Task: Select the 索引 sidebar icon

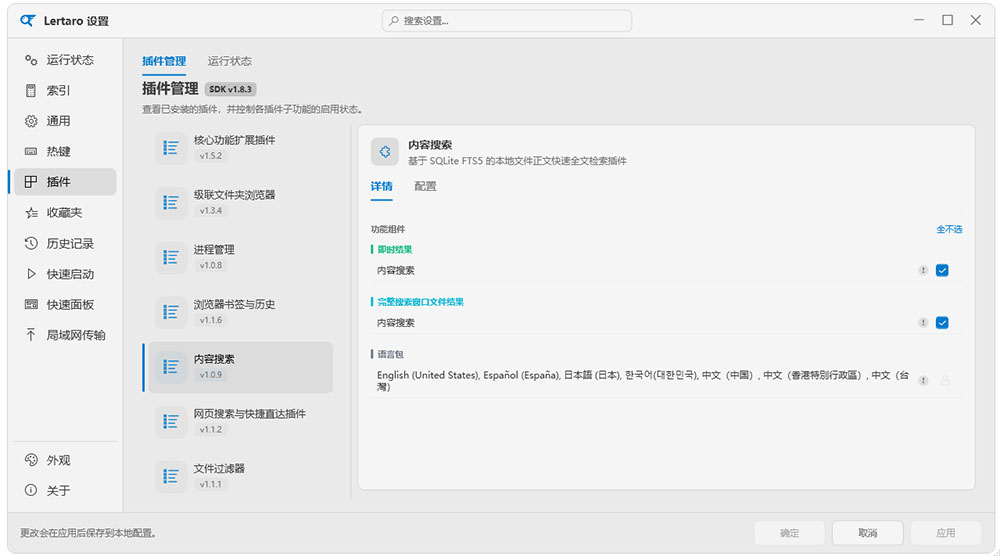Action: coord(31,91)
